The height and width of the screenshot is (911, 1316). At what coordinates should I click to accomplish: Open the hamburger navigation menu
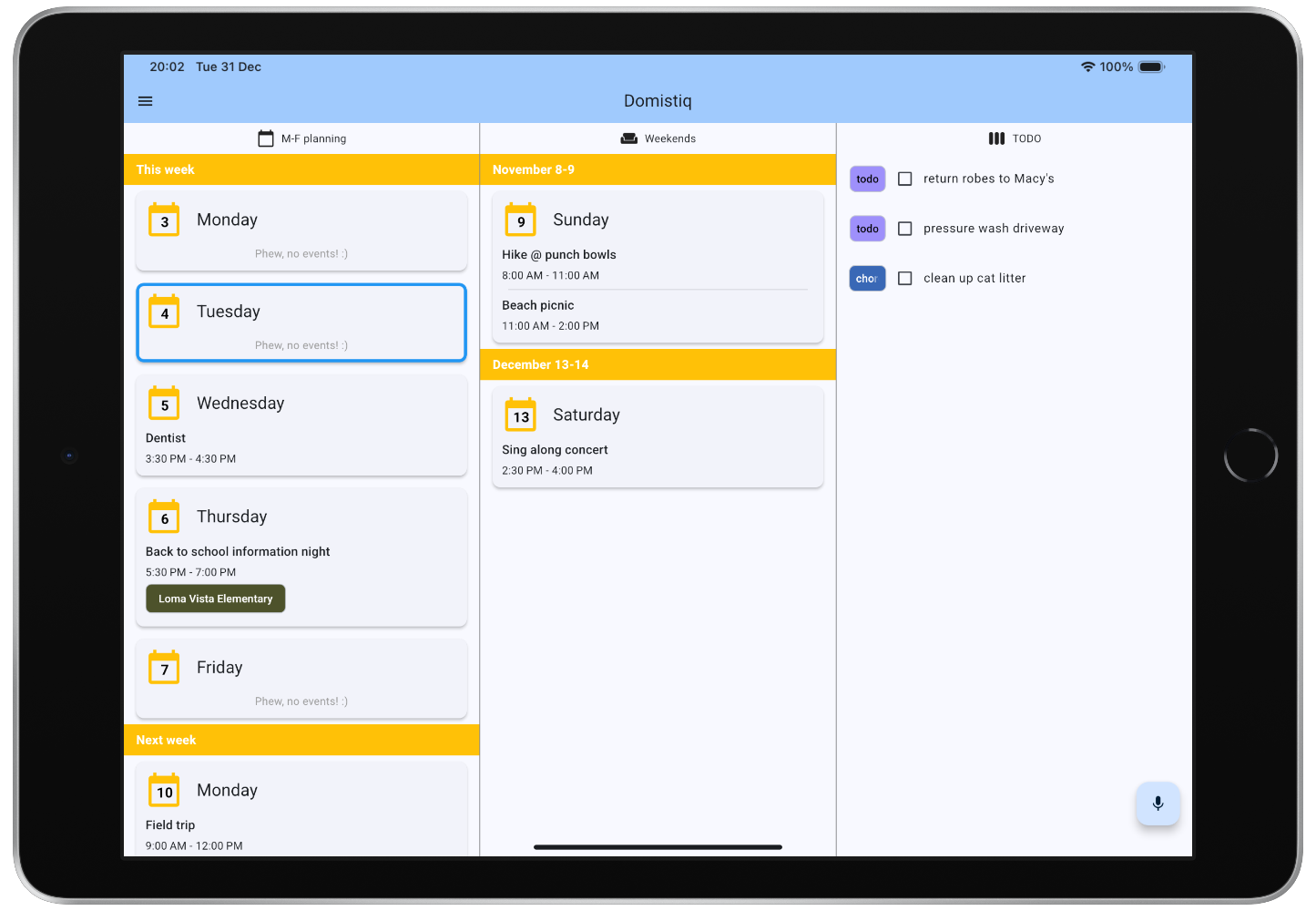click(145, 100)
